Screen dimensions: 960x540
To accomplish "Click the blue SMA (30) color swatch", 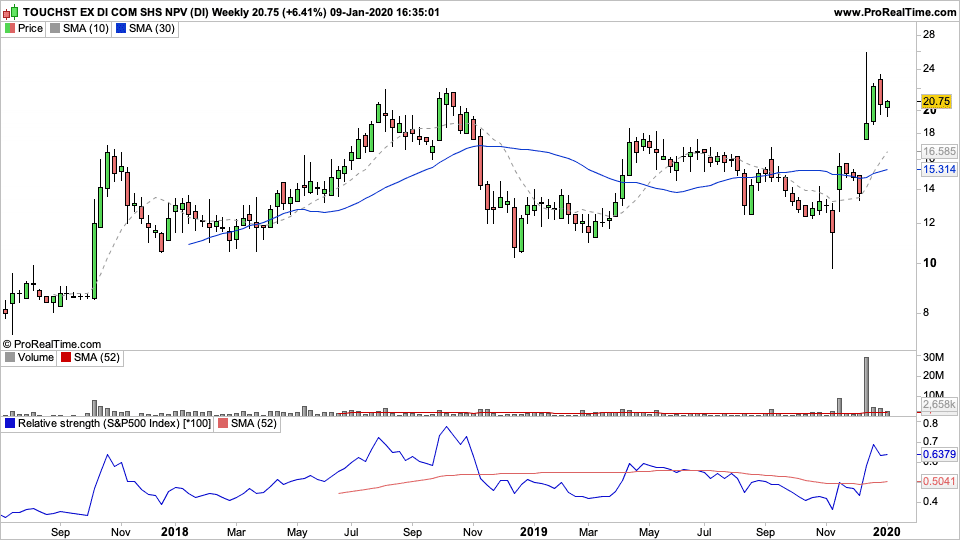I will [x=121, y=28].
